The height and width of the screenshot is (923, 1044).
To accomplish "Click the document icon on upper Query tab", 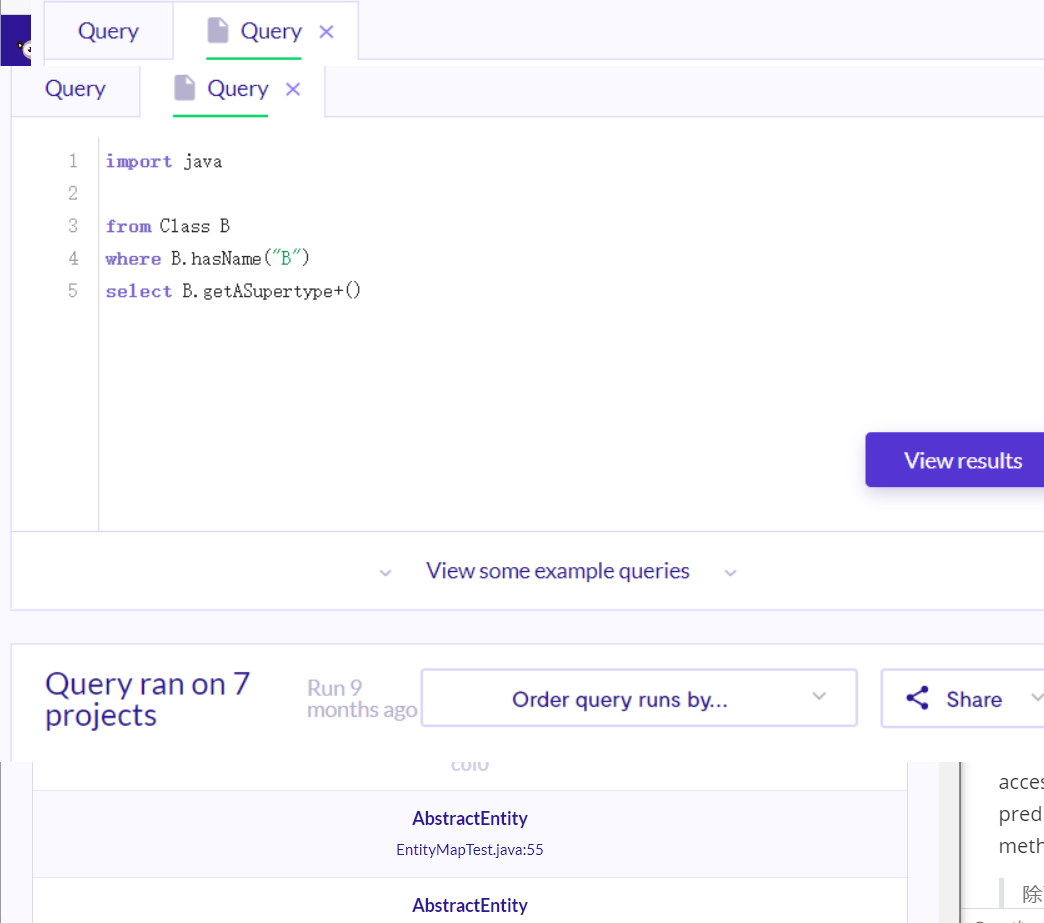I will point(218,31).
